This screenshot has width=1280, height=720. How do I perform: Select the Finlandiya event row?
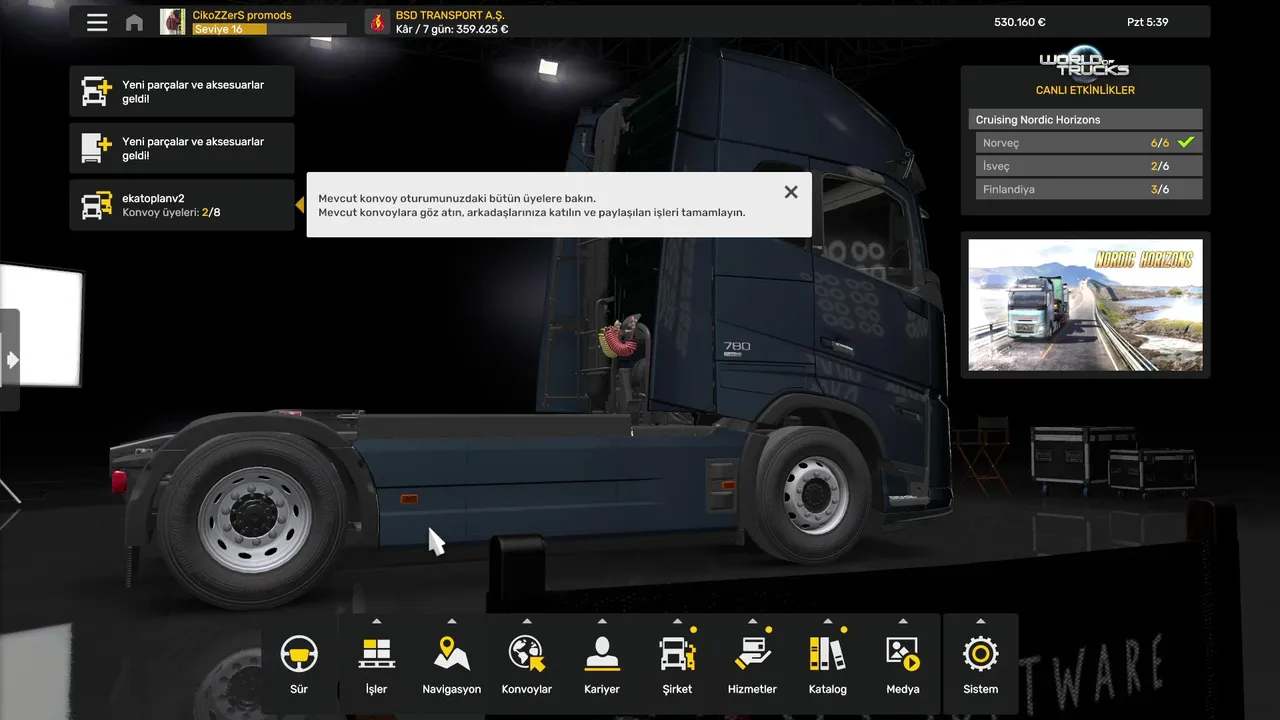[1089, 189]
